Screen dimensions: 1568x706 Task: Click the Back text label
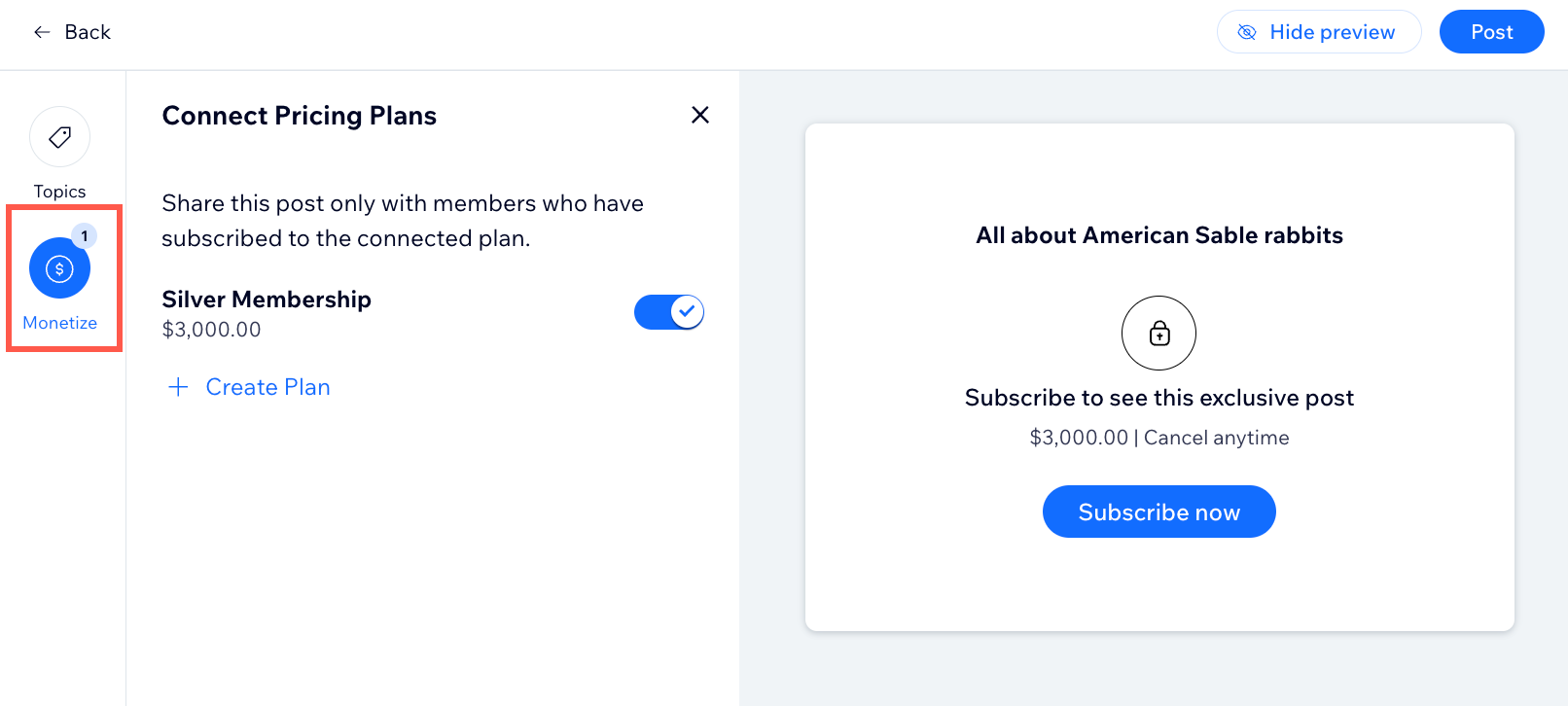tap(88, 32)
